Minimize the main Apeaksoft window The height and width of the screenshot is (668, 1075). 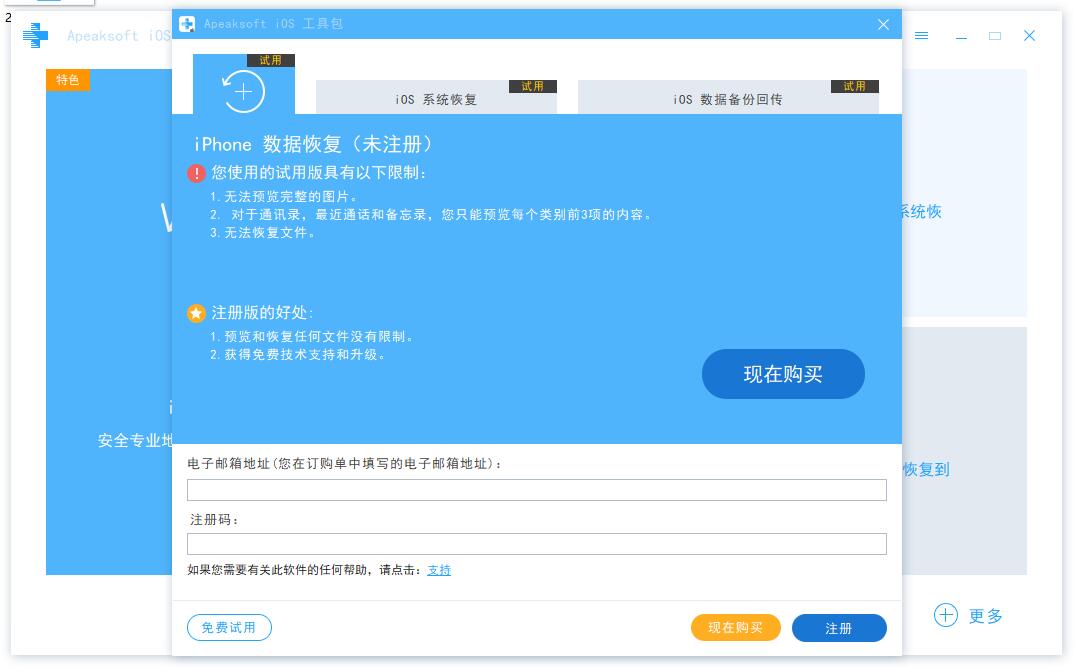(x=961, y=36)
